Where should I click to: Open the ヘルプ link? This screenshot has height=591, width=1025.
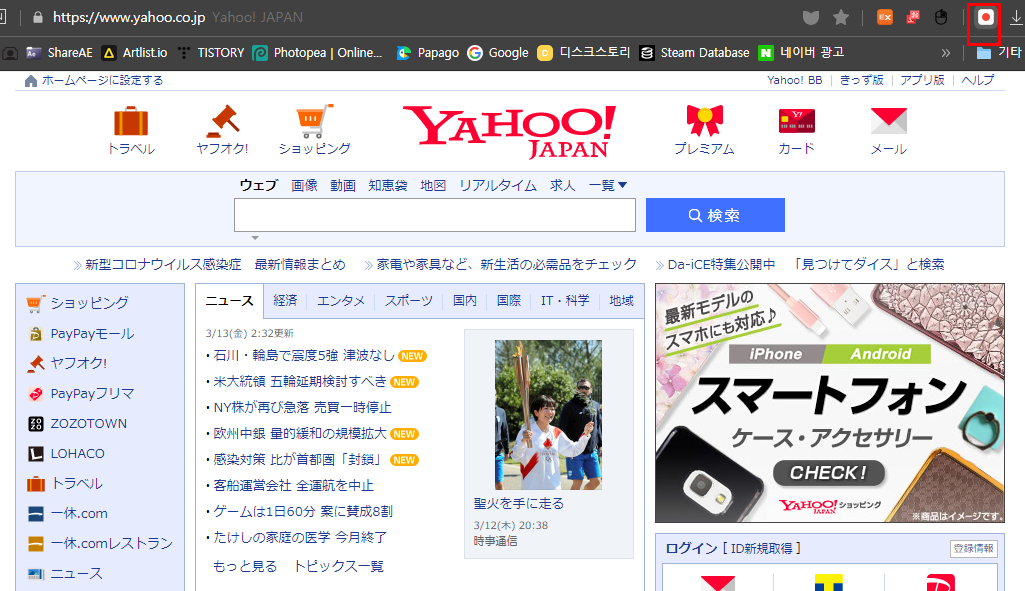(x=977, y=80)
